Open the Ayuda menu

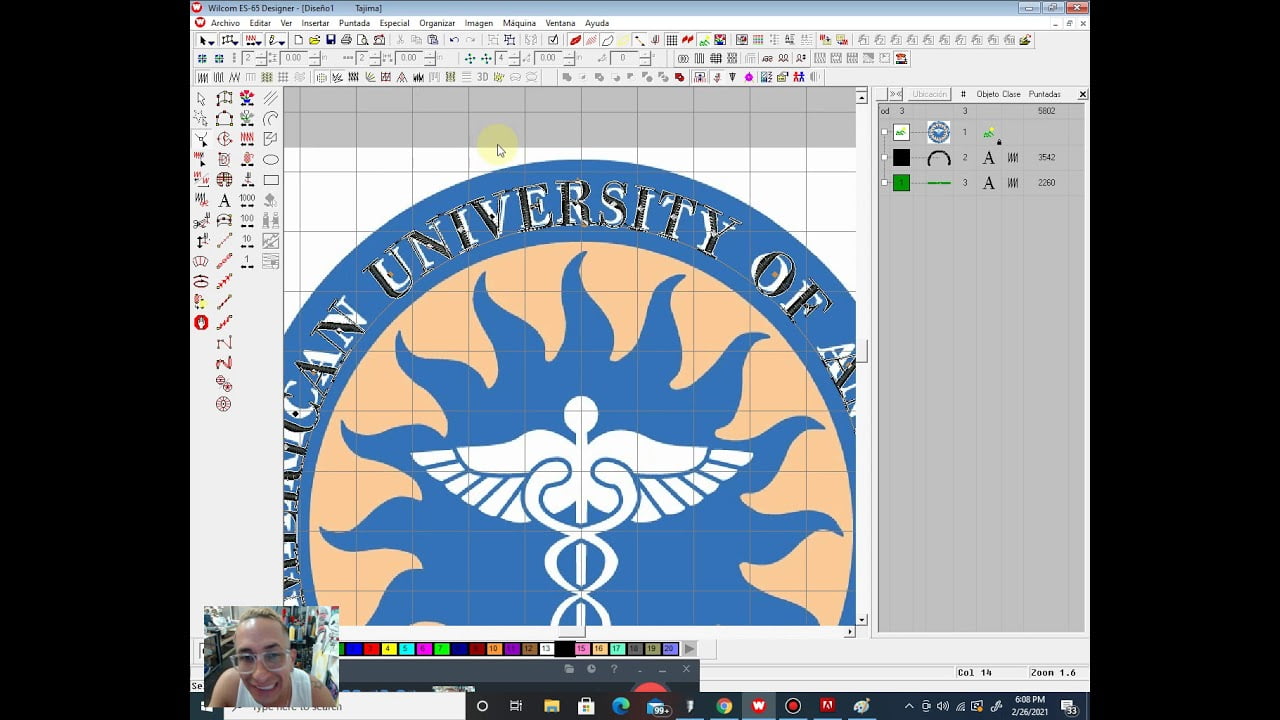(x=597, y=23)
